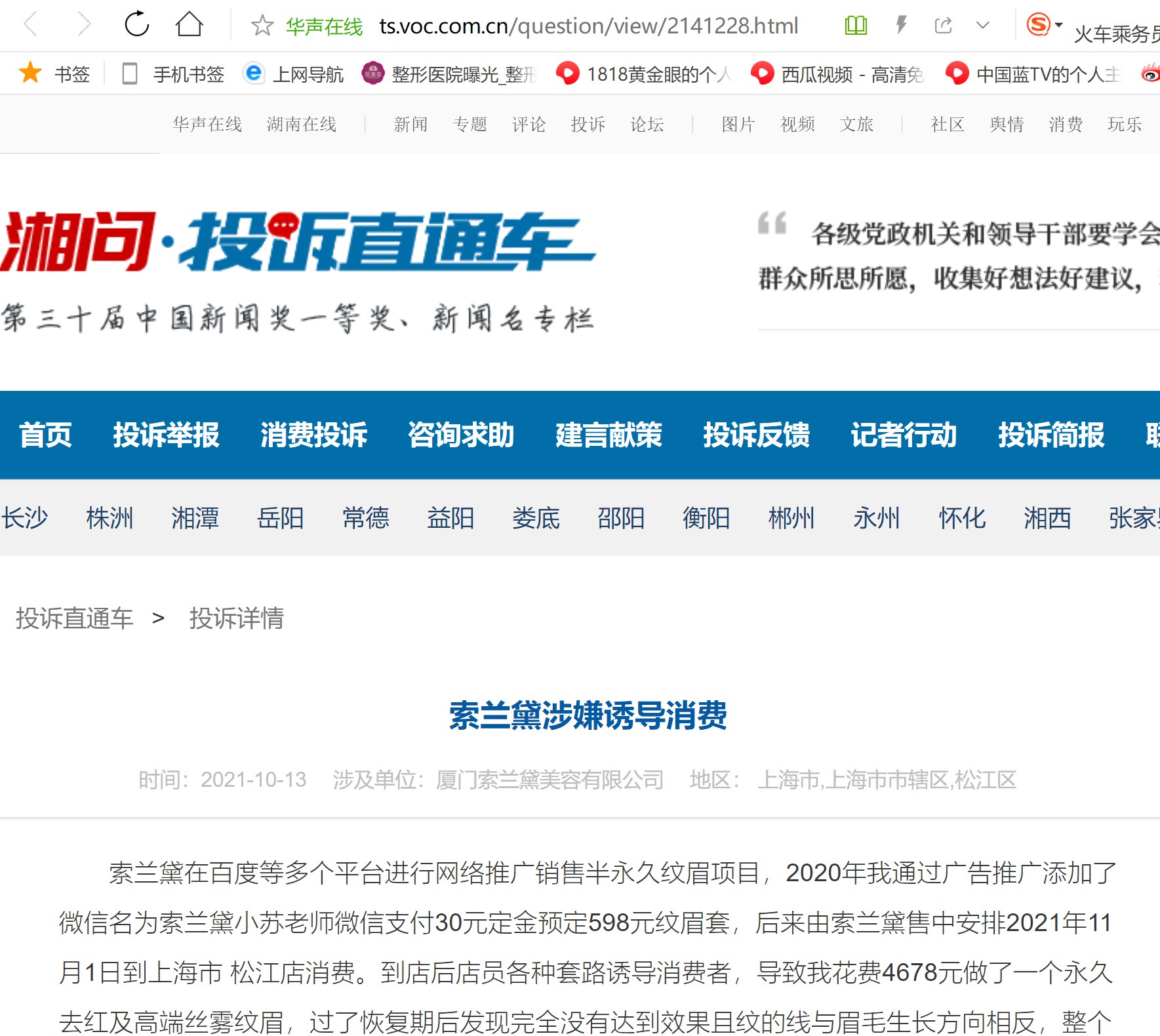Click article title 索兰黛涉嫌诱导消费

tap(588, 715)
